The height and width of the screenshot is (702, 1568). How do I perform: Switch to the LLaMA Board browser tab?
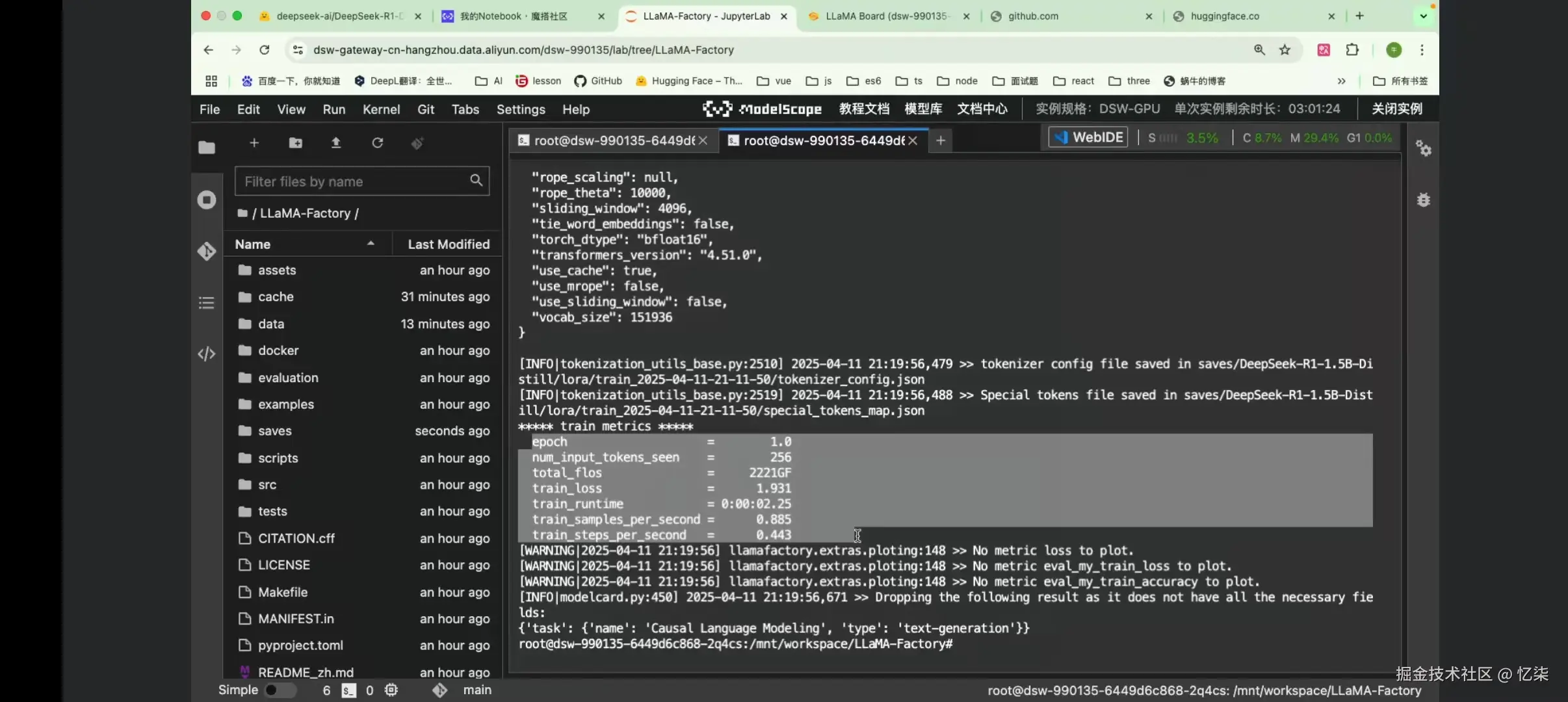887,16
